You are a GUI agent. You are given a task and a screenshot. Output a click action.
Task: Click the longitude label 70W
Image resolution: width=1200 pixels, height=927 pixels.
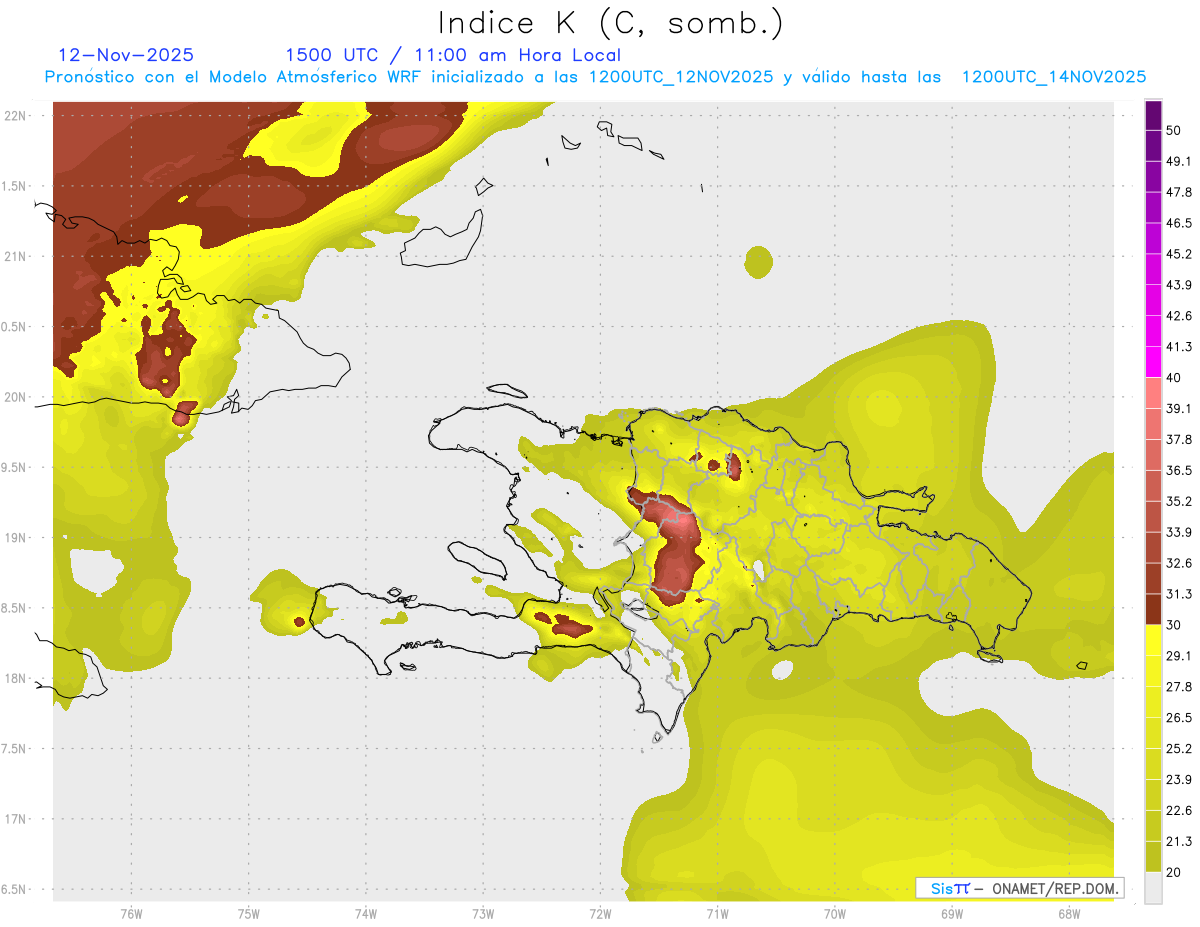click(x=834, y=914)
